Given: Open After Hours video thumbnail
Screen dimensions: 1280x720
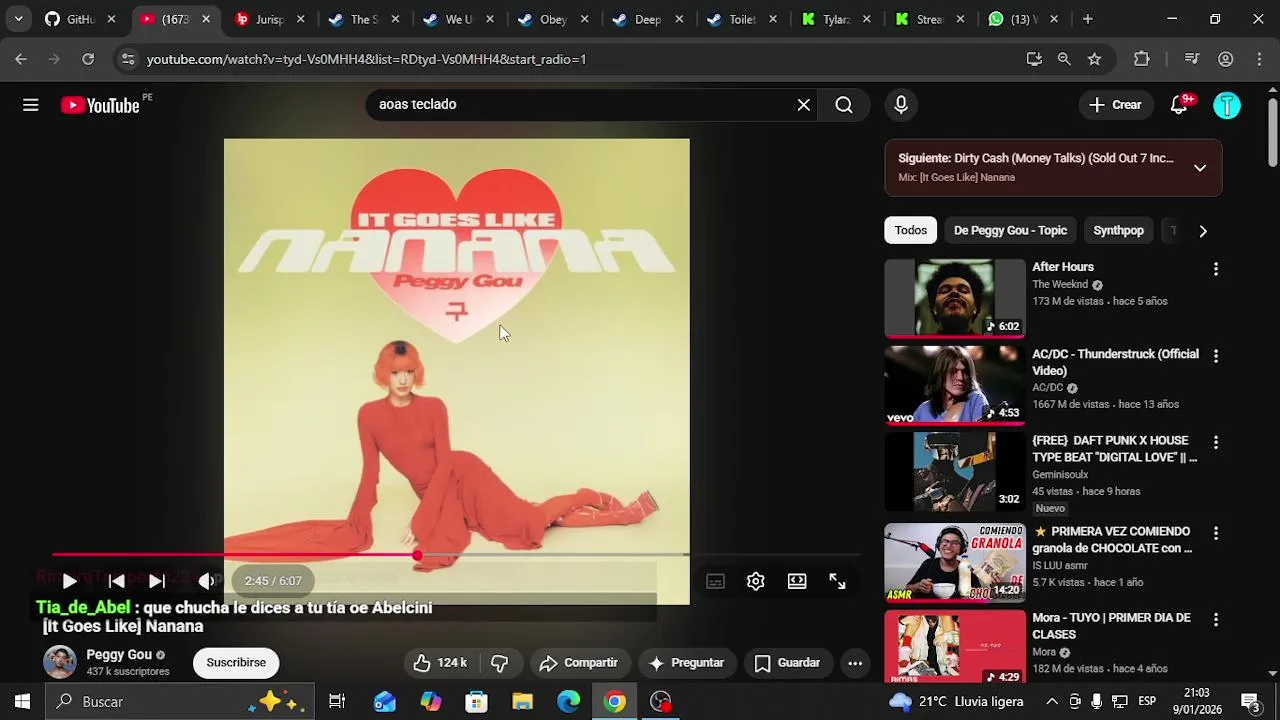Looking at the screenshot, I should (x=955, y=298).
